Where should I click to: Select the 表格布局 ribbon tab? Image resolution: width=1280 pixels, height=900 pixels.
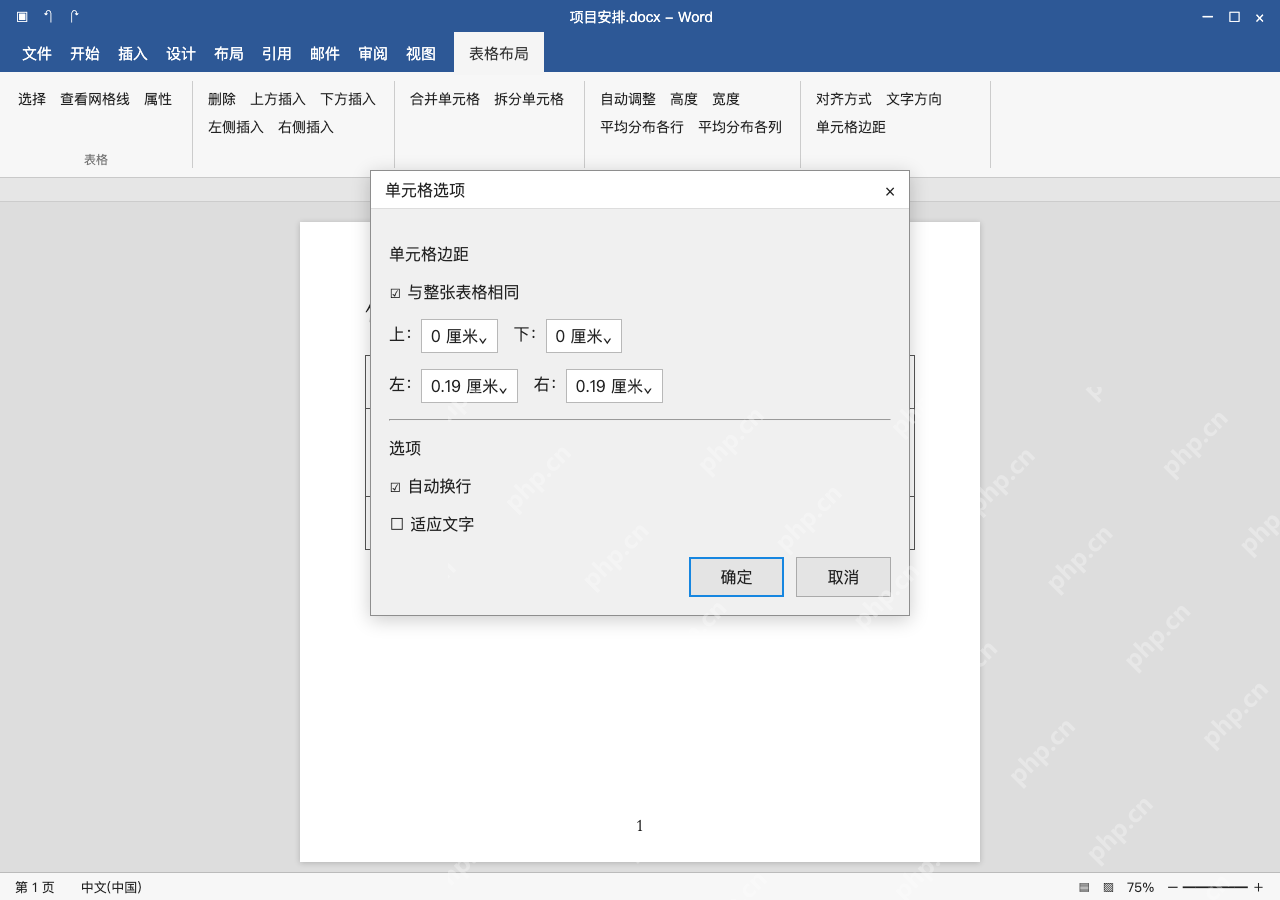pyautogui.click(x=499, y=53)
